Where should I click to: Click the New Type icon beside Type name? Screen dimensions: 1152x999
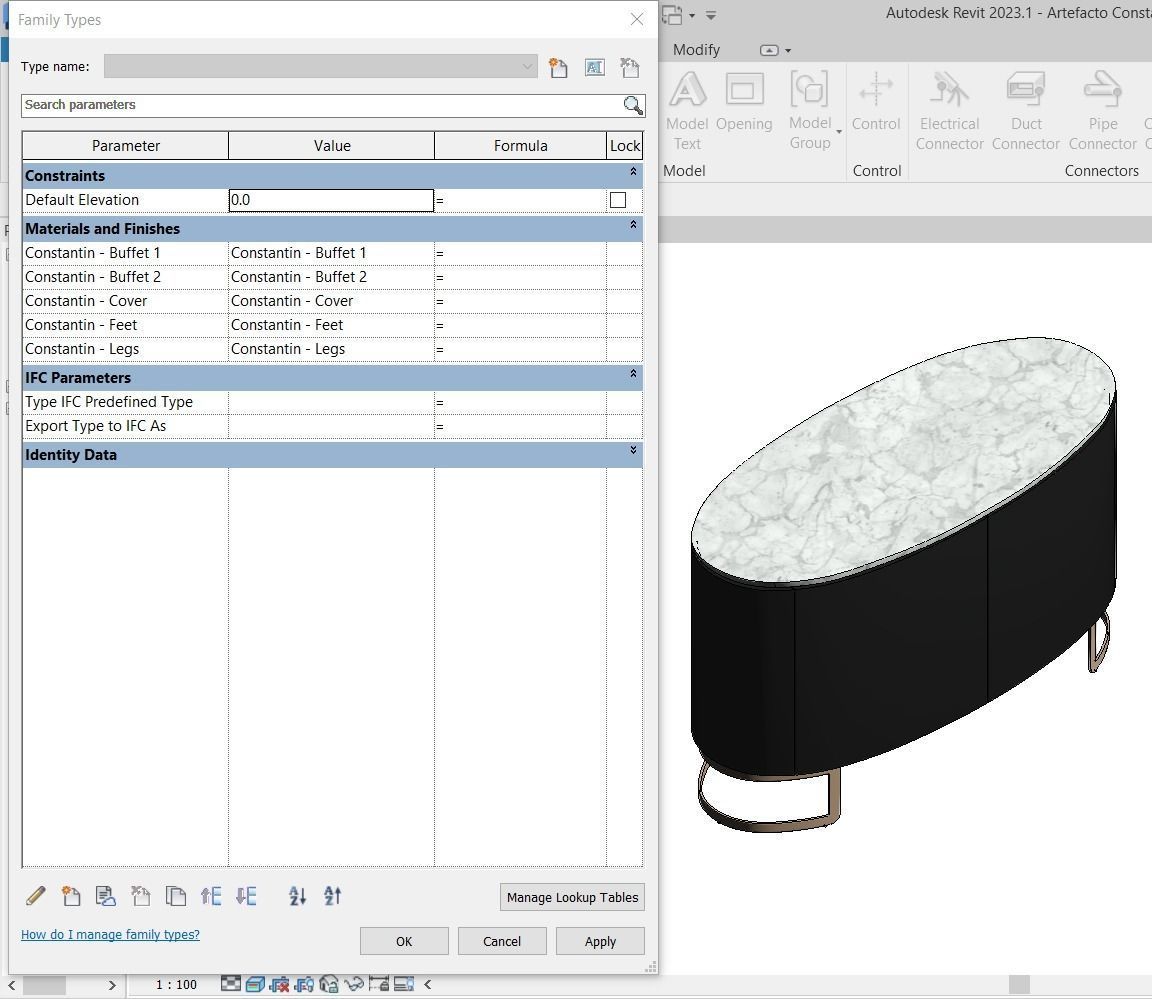pos(558,68)
